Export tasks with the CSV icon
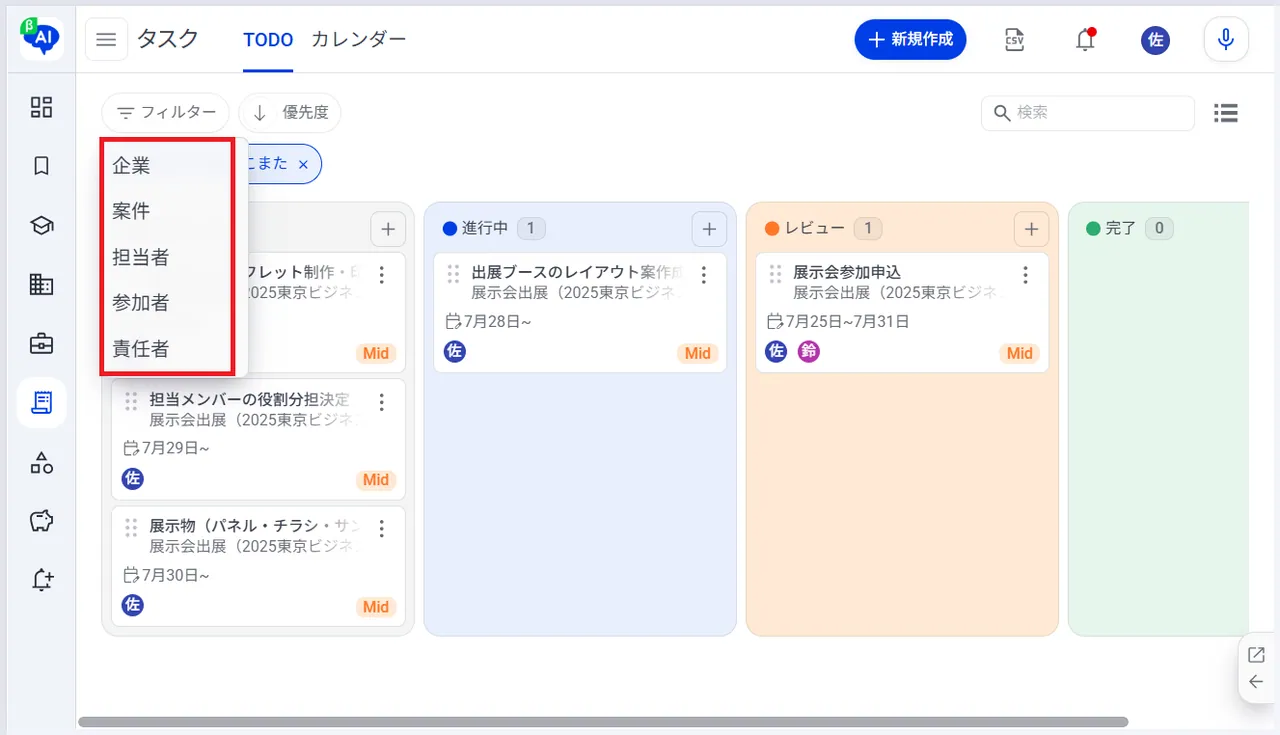The image size is (1280, 735). [1014, 40]
